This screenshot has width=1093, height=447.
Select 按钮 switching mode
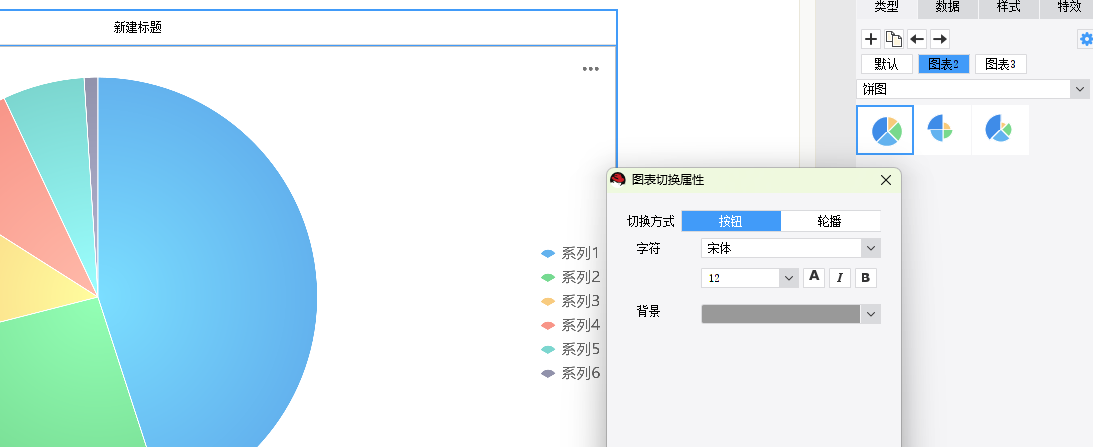731,221
